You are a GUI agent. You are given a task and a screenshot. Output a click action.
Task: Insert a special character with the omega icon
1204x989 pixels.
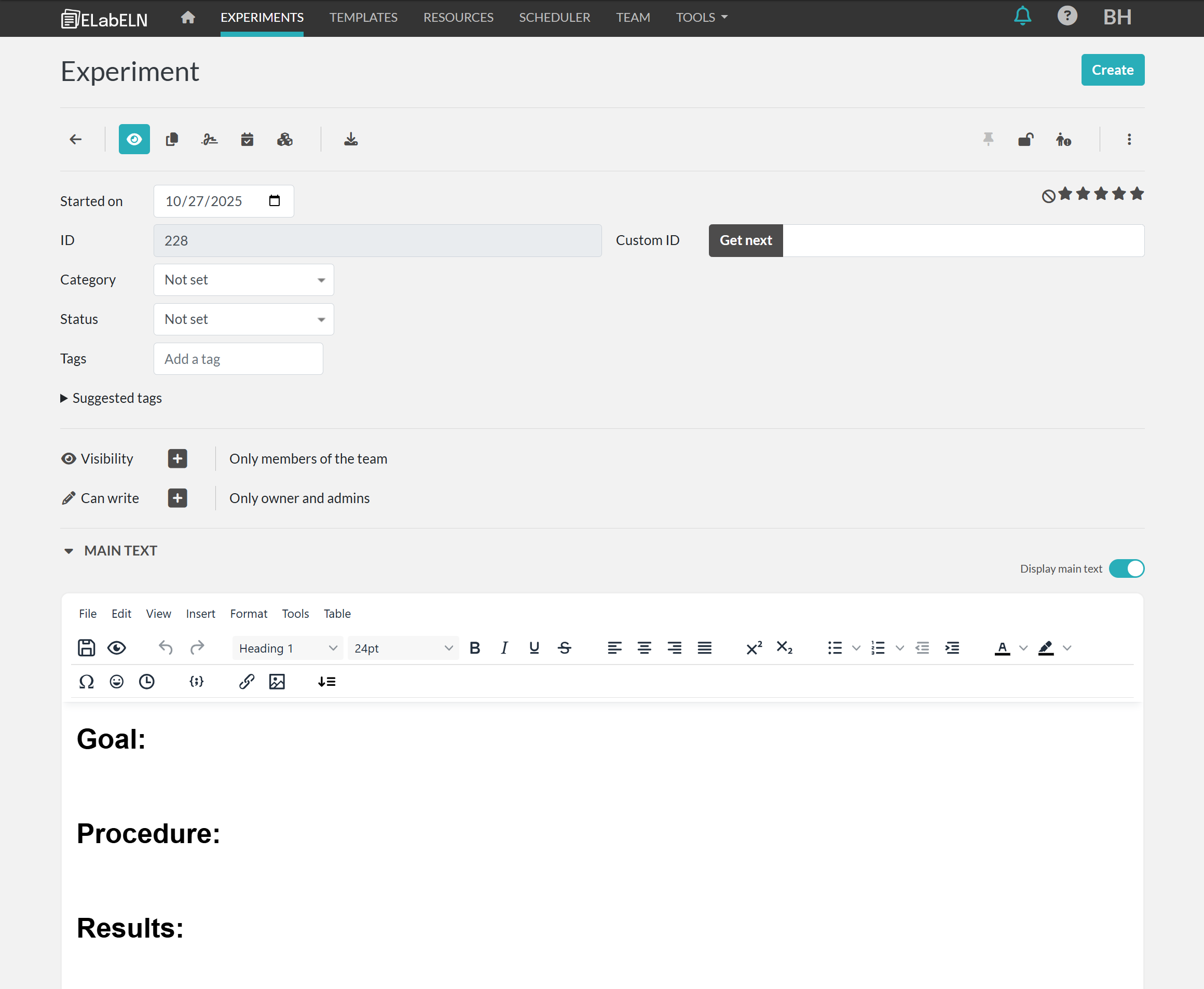coord(87,681)
